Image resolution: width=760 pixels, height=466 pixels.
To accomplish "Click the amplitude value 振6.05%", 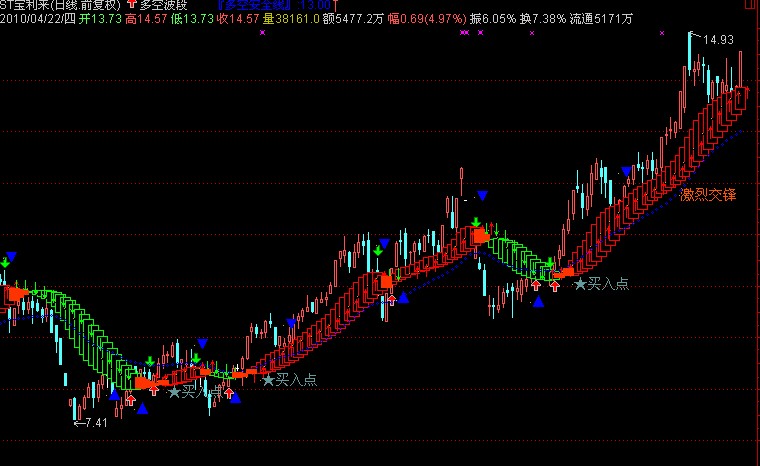I will [x=493, y=19].
